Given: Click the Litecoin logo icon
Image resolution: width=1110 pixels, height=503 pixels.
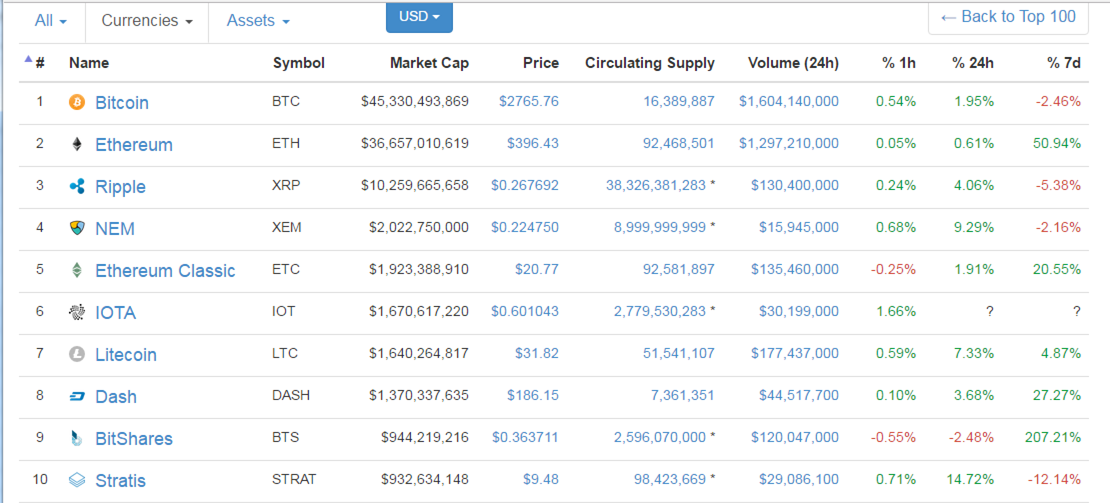Looking at the screenshot, I should coord(76,354).
